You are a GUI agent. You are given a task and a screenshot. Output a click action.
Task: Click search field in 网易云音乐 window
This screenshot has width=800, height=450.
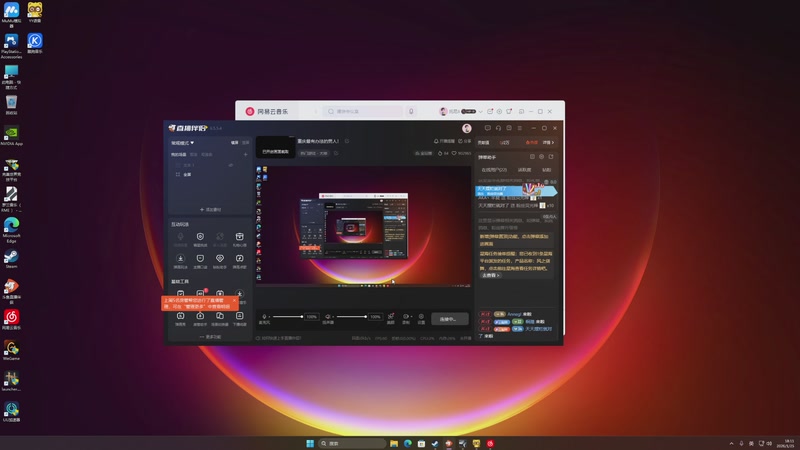click(x=364, y=111)
